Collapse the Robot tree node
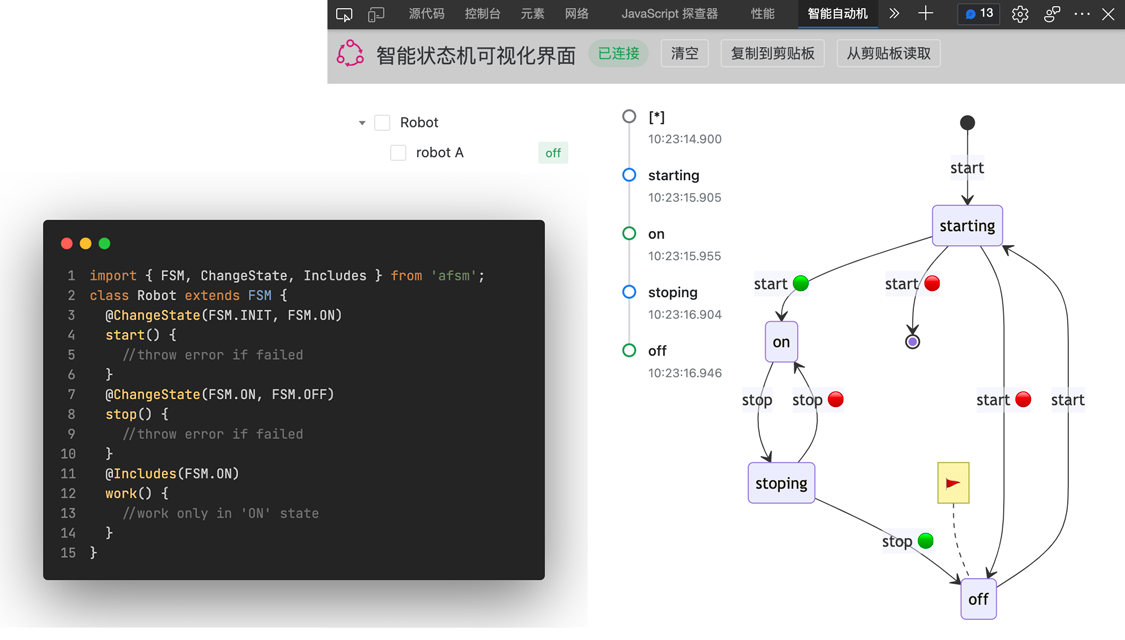The width and height of the screenshot is (1125, 640). [362, 122]
